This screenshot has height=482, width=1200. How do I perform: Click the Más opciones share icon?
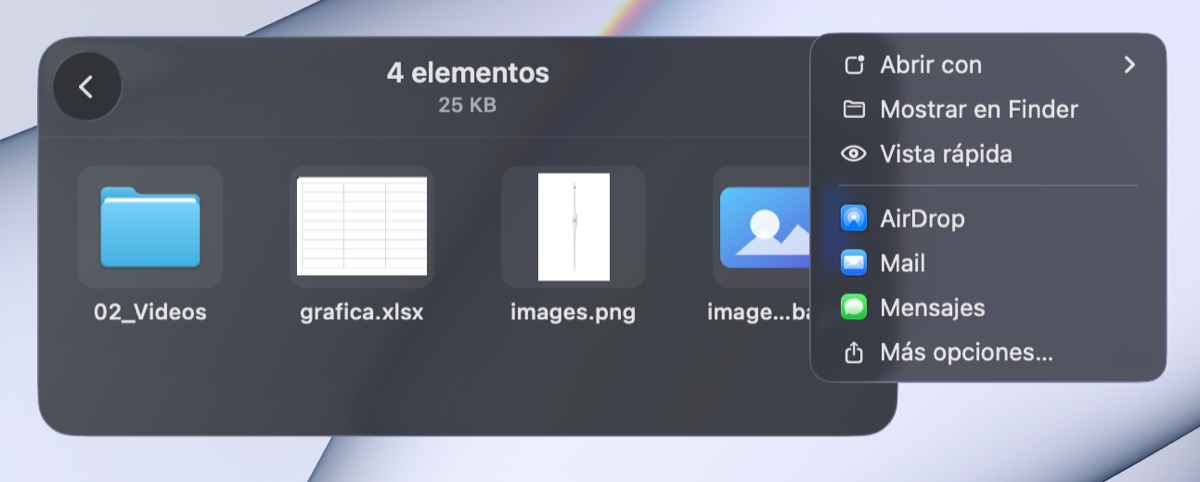pos(854,352)
